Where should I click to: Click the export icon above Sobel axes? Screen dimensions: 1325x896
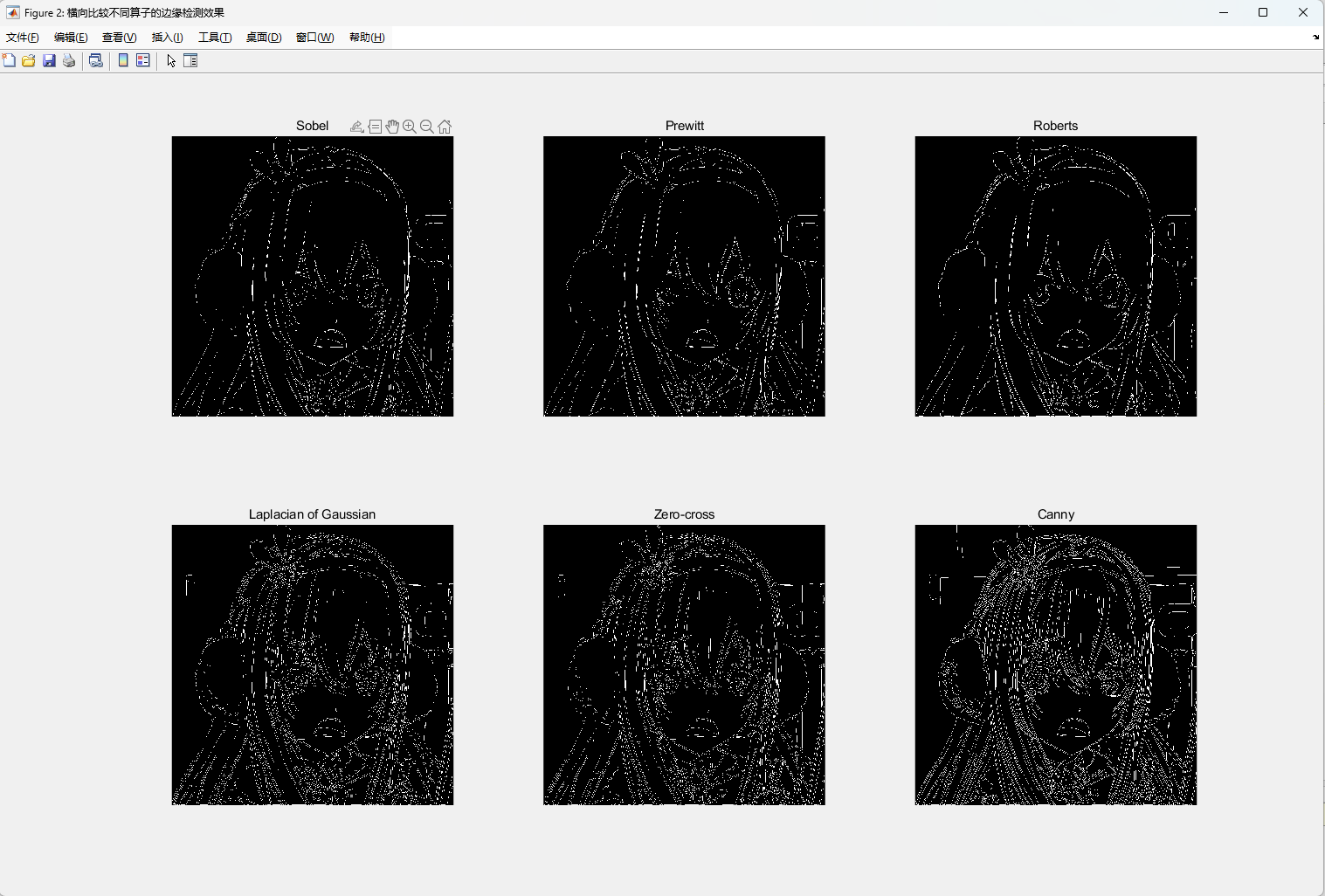click(x=356, y=127)
